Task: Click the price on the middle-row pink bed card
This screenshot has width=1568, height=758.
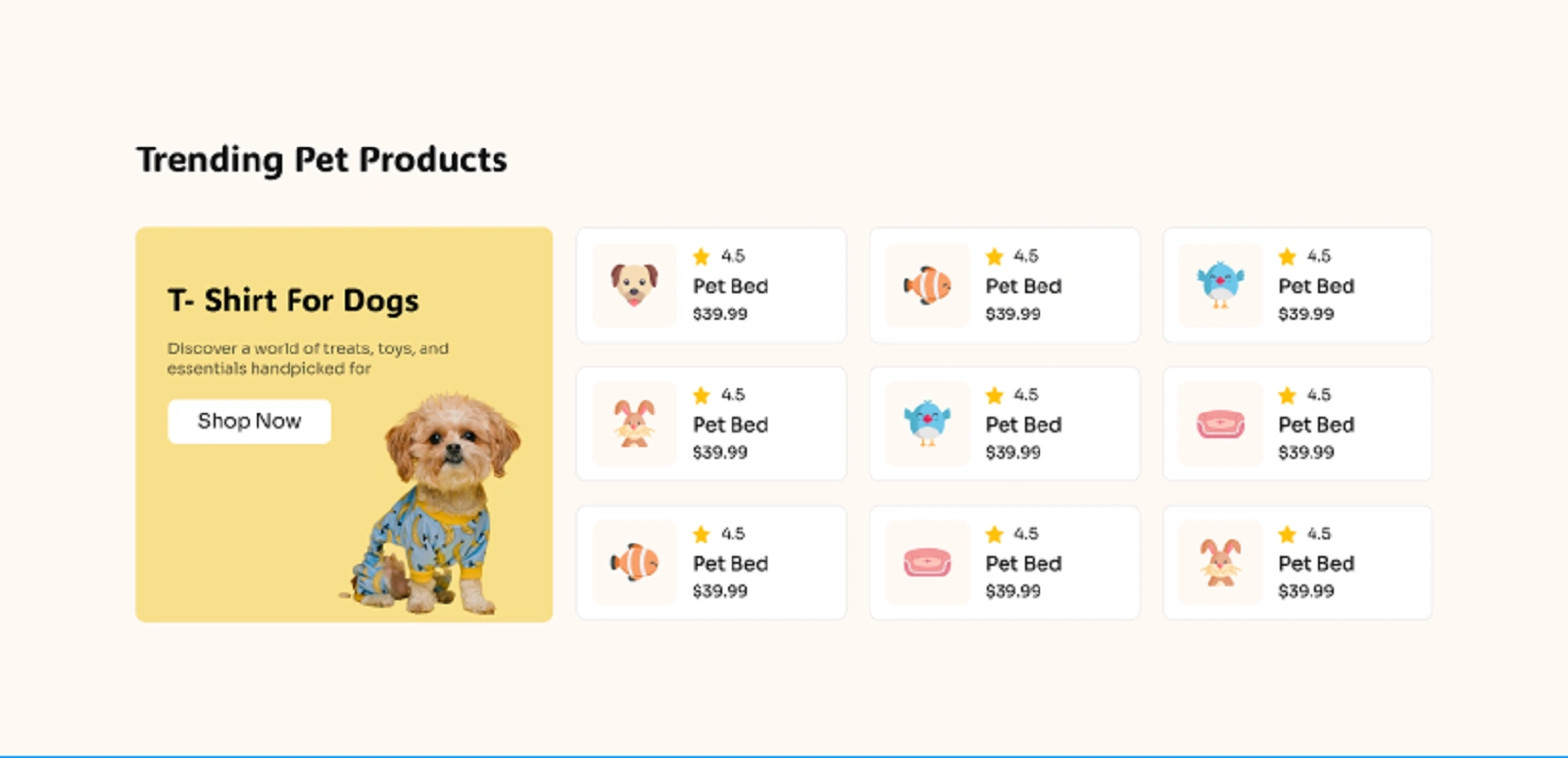Action: pyautogui.click(x=1305, y=452)
